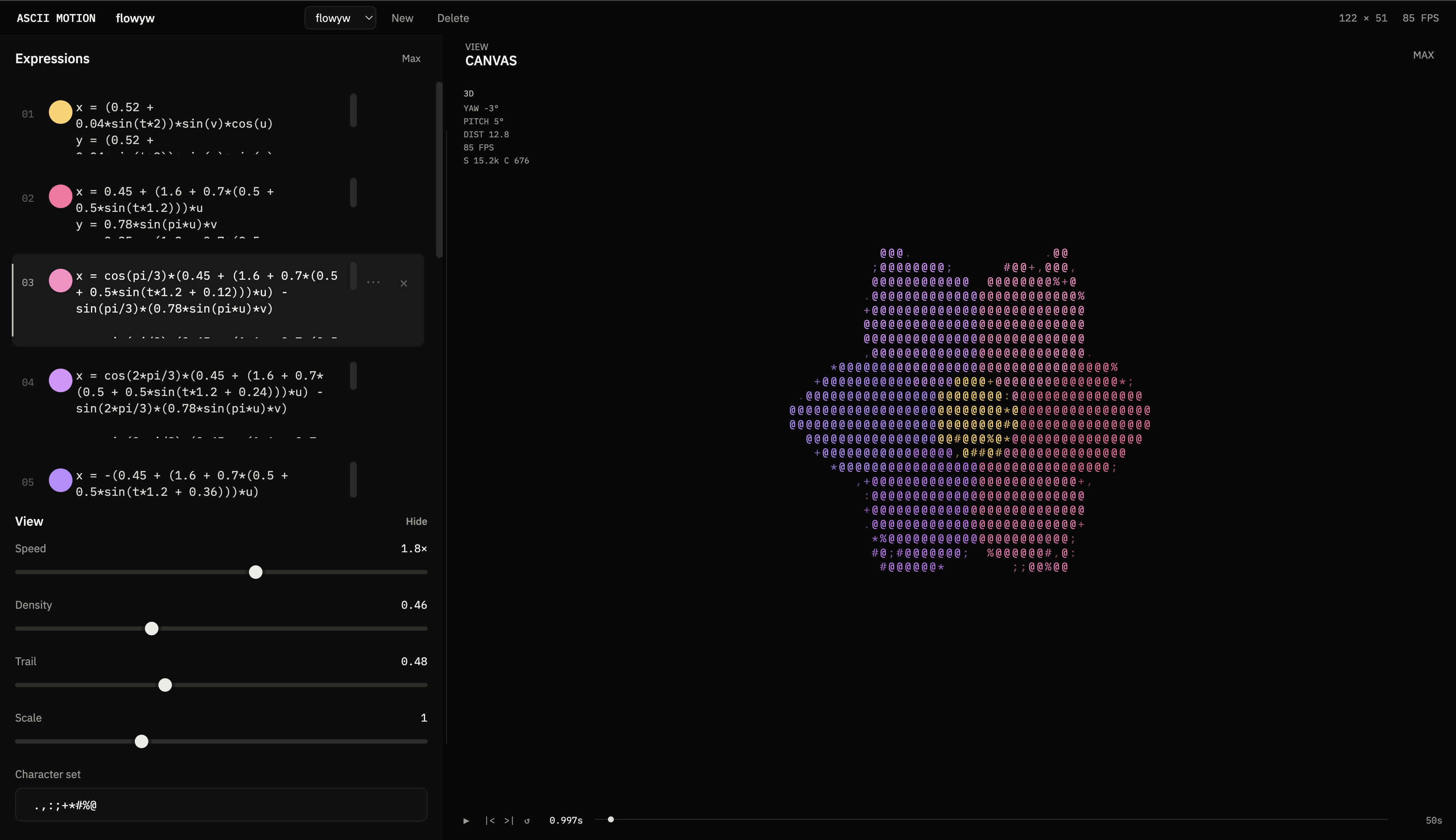Viewport: 1456px width, 840px height.
Task: Click the '50s' duration label
Action: (x=1434, y=820)
